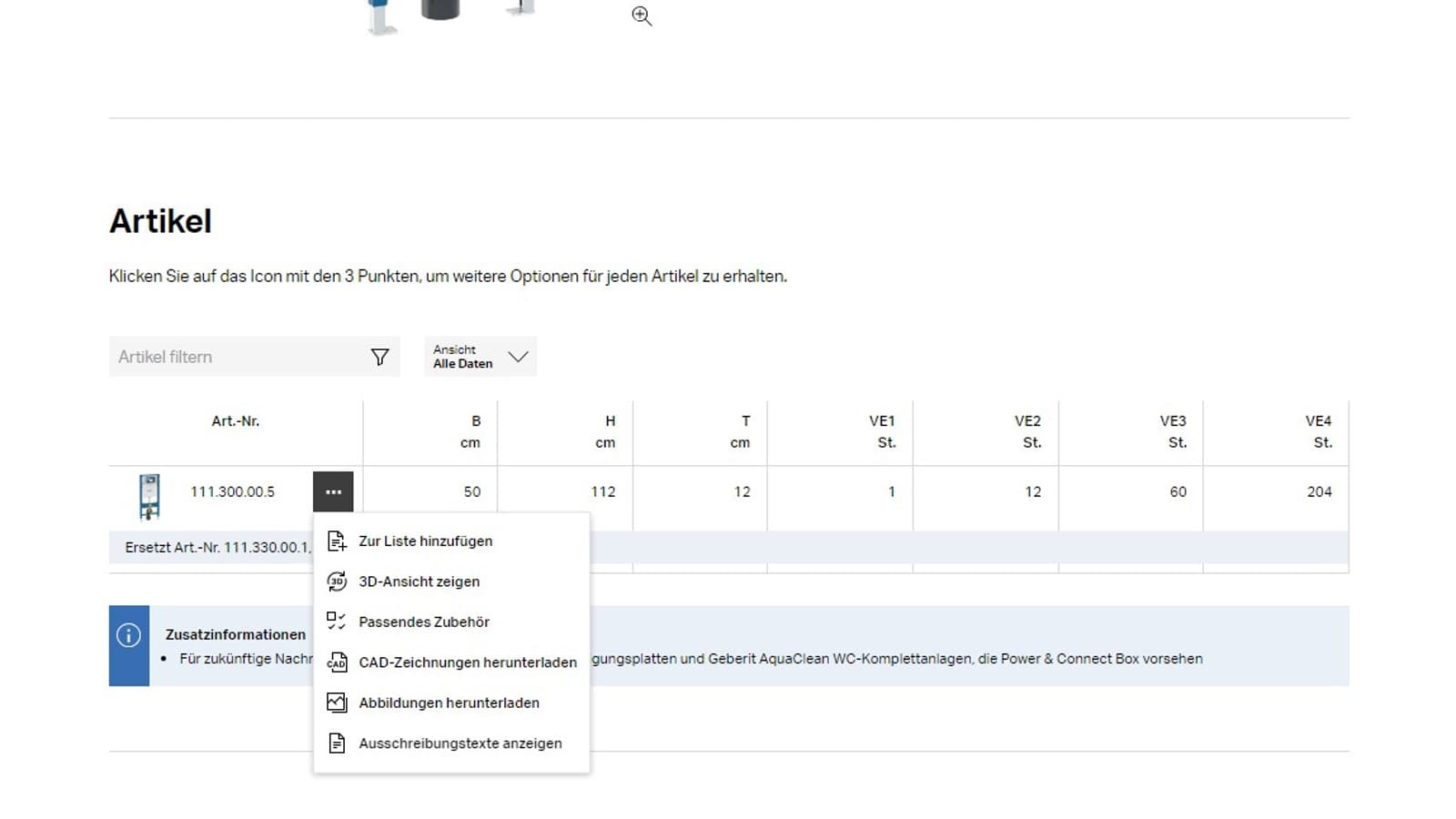Screen dimensions: 1456x819
Task: Click the H cm column header
Action: tap(606, 432)
